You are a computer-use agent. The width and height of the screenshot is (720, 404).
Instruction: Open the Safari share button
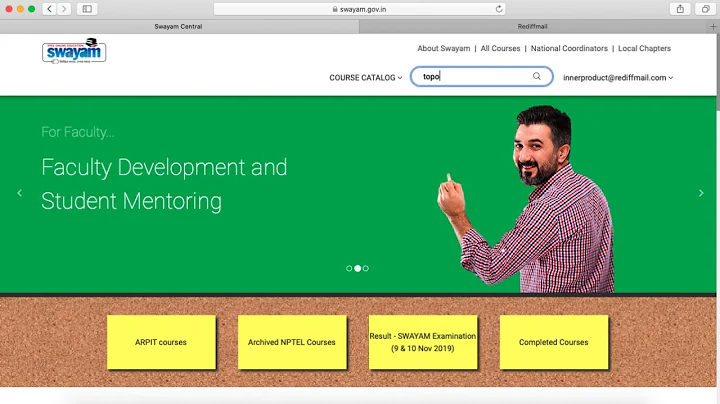pyautogui.click(x=680, y=9)
